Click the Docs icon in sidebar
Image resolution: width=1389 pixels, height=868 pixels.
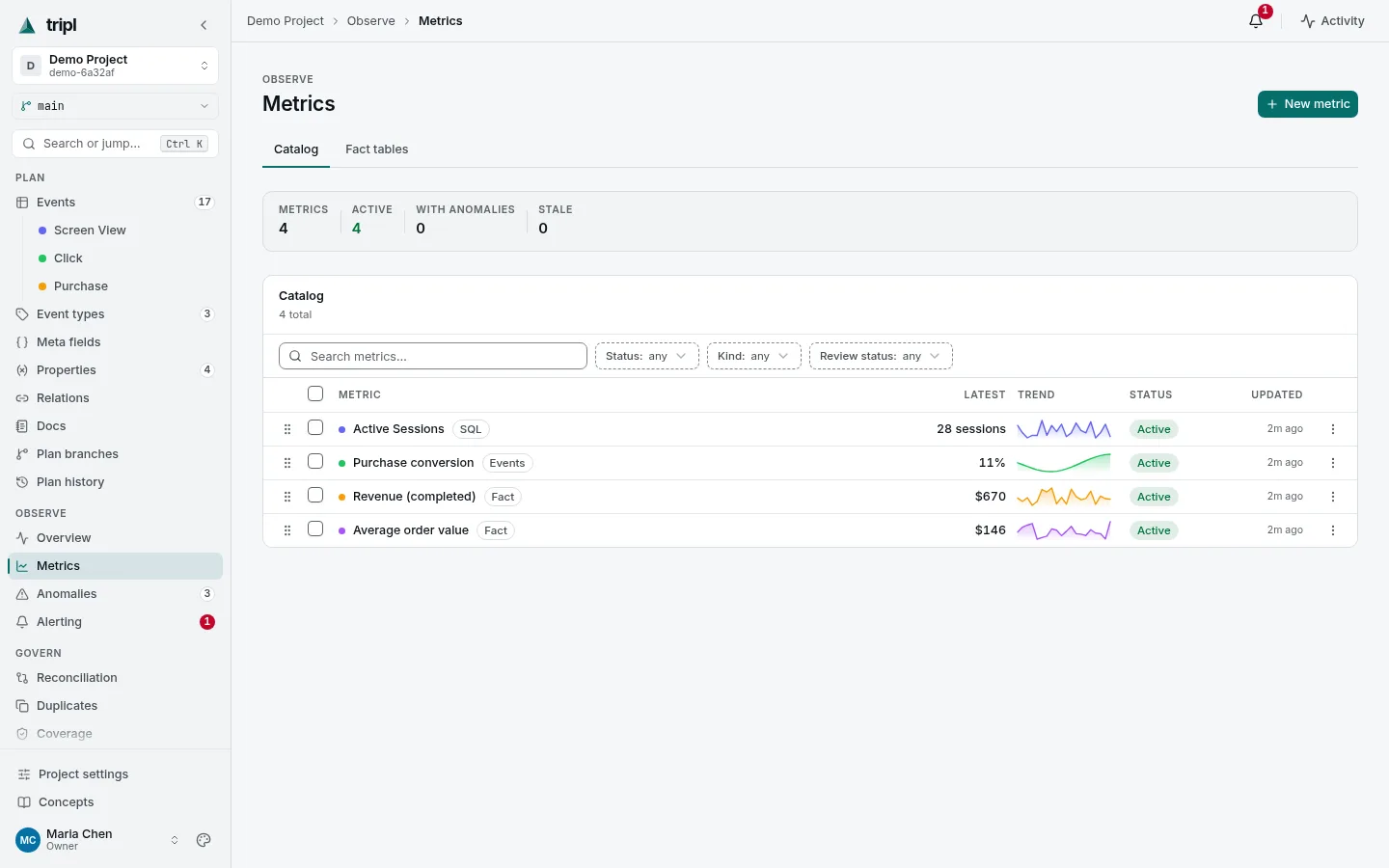click(x=22, y=426)
